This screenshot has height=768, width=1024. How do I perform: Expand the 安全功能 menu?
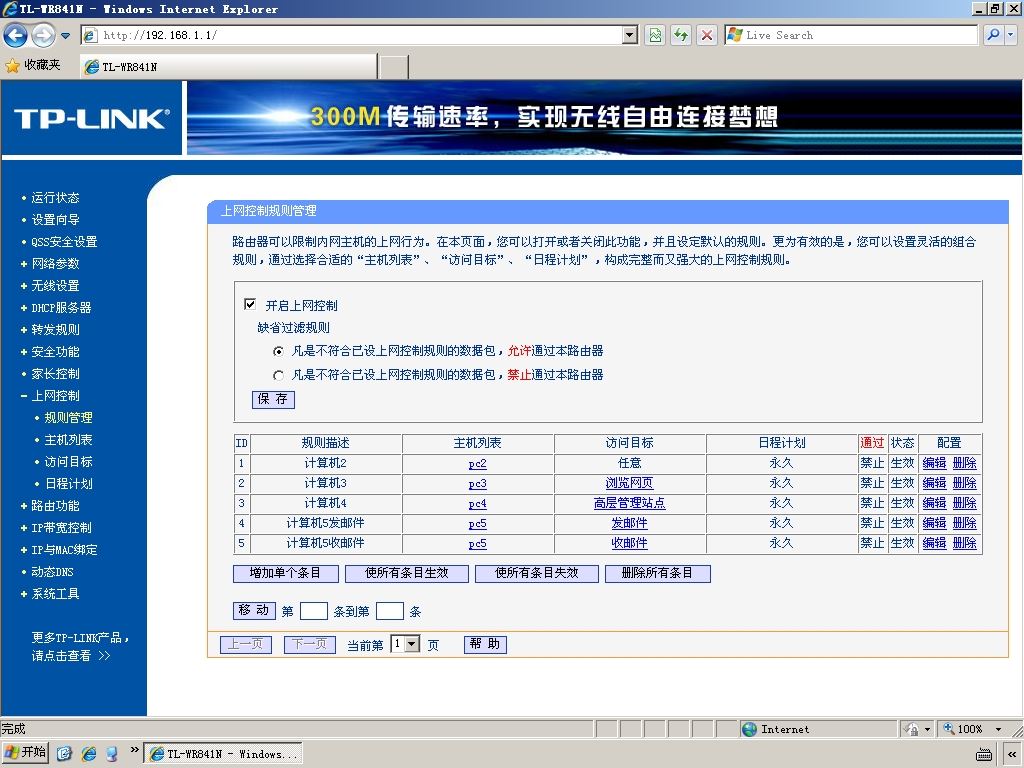55,352
